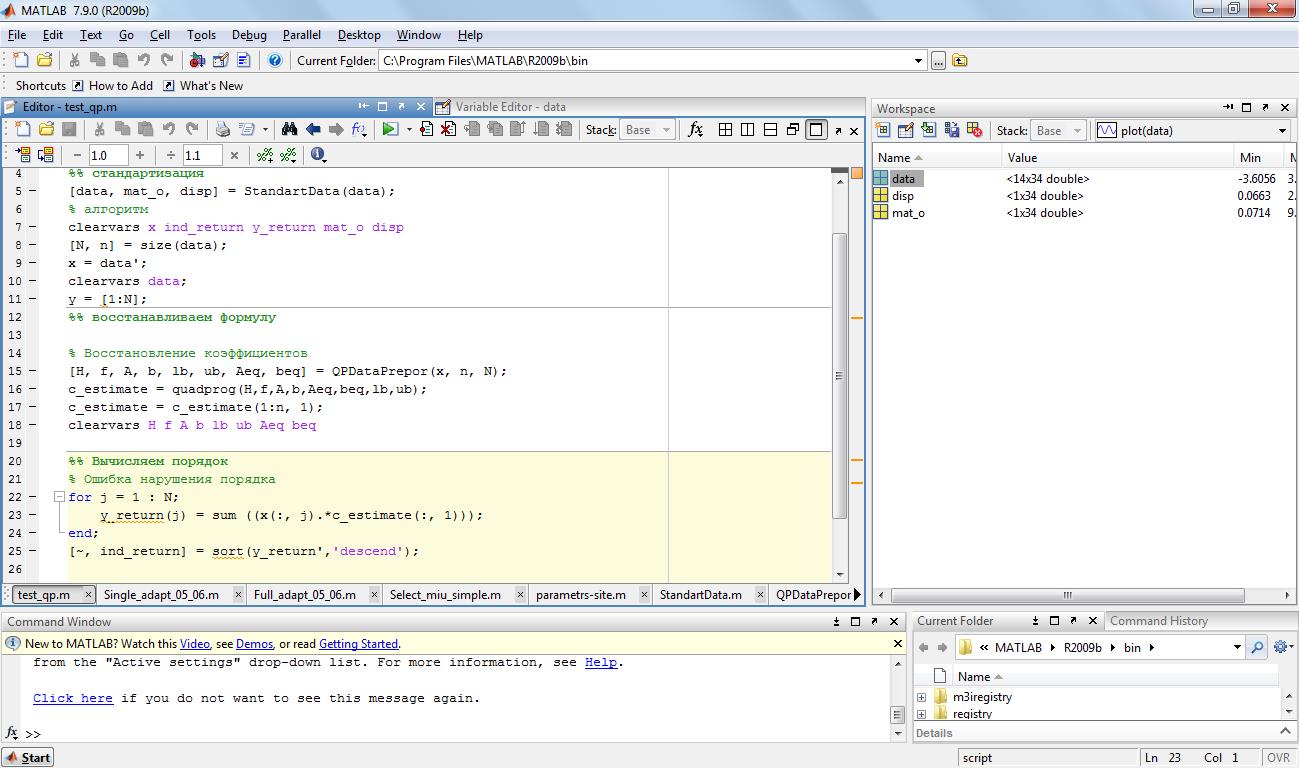
Task: Click the Print icon in the editor toolbar
Action: [223, 129]
